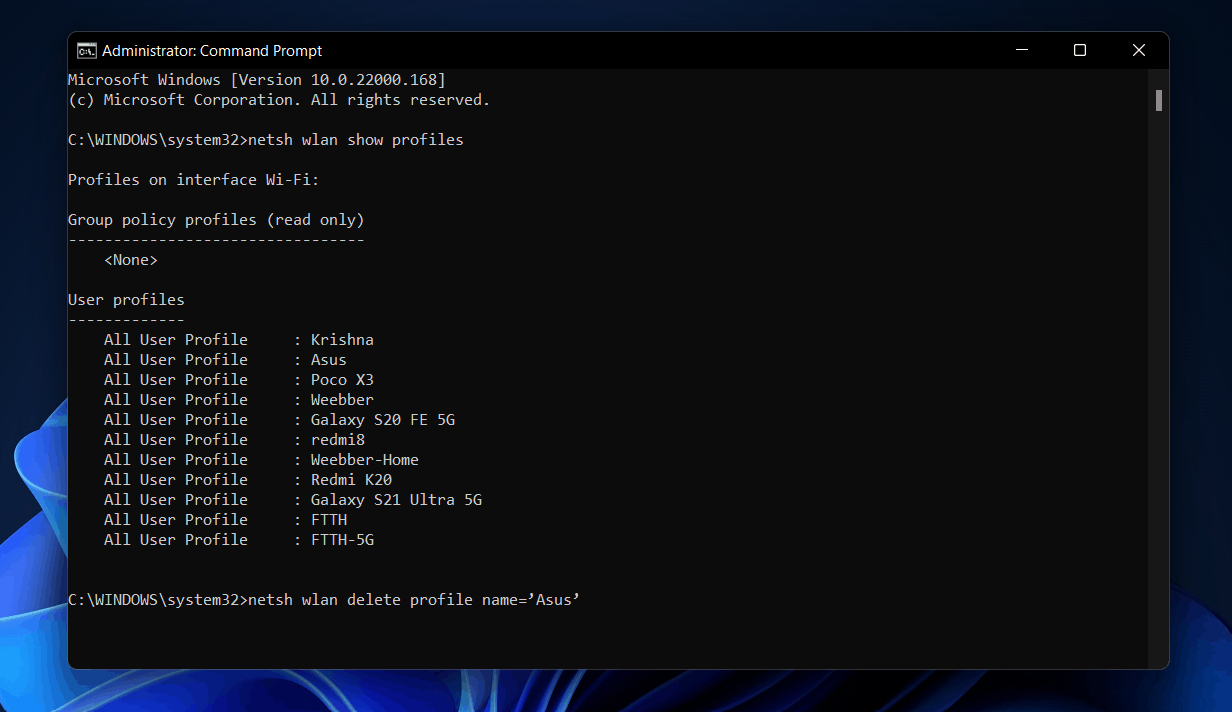Click the 'FTTH-5G' profile name
The width and height of the screenshot is (1232, 712).
pyautogui.click(x=342, y=540)
